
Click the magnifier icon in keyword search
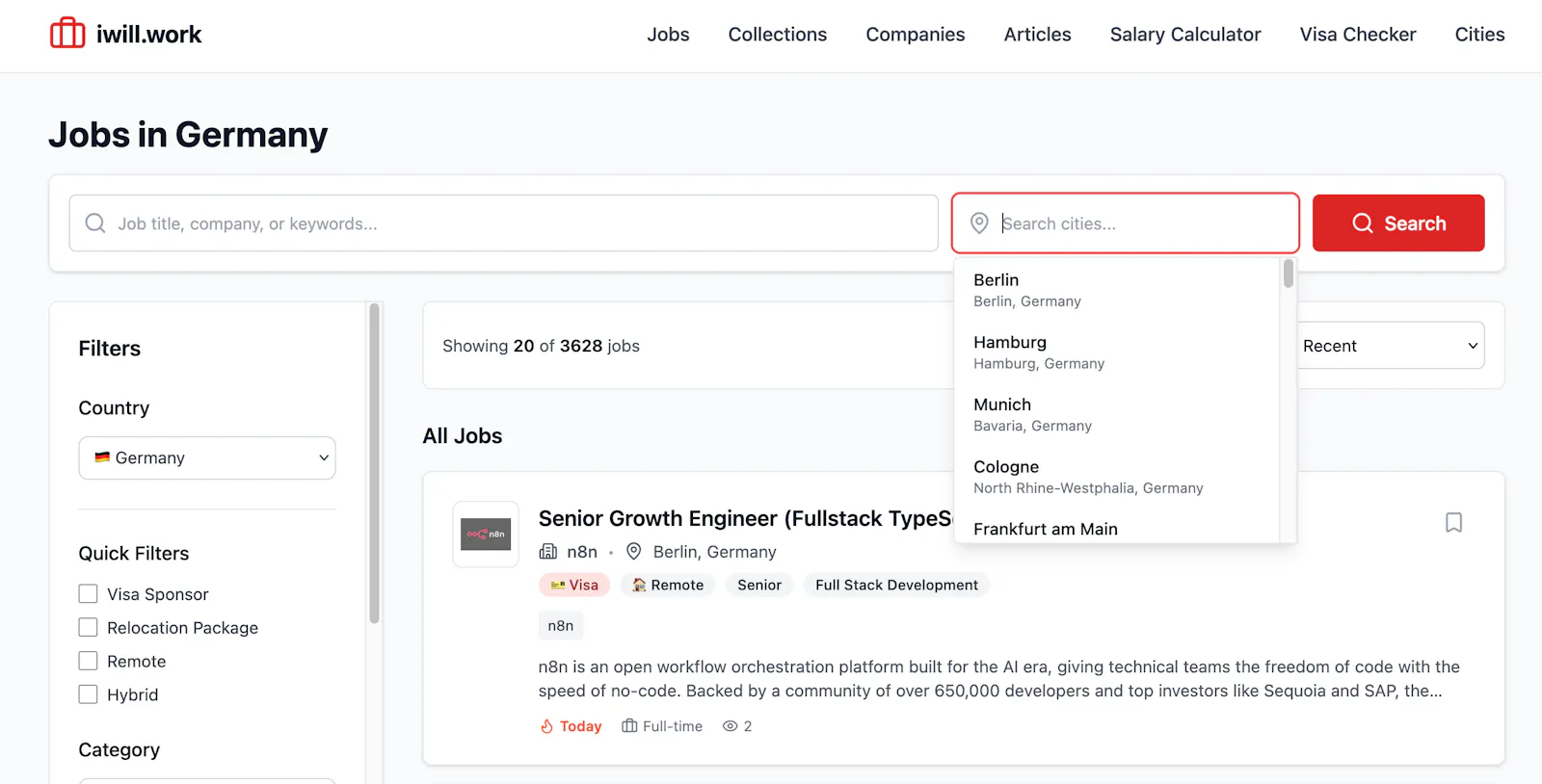click(95, 223)
